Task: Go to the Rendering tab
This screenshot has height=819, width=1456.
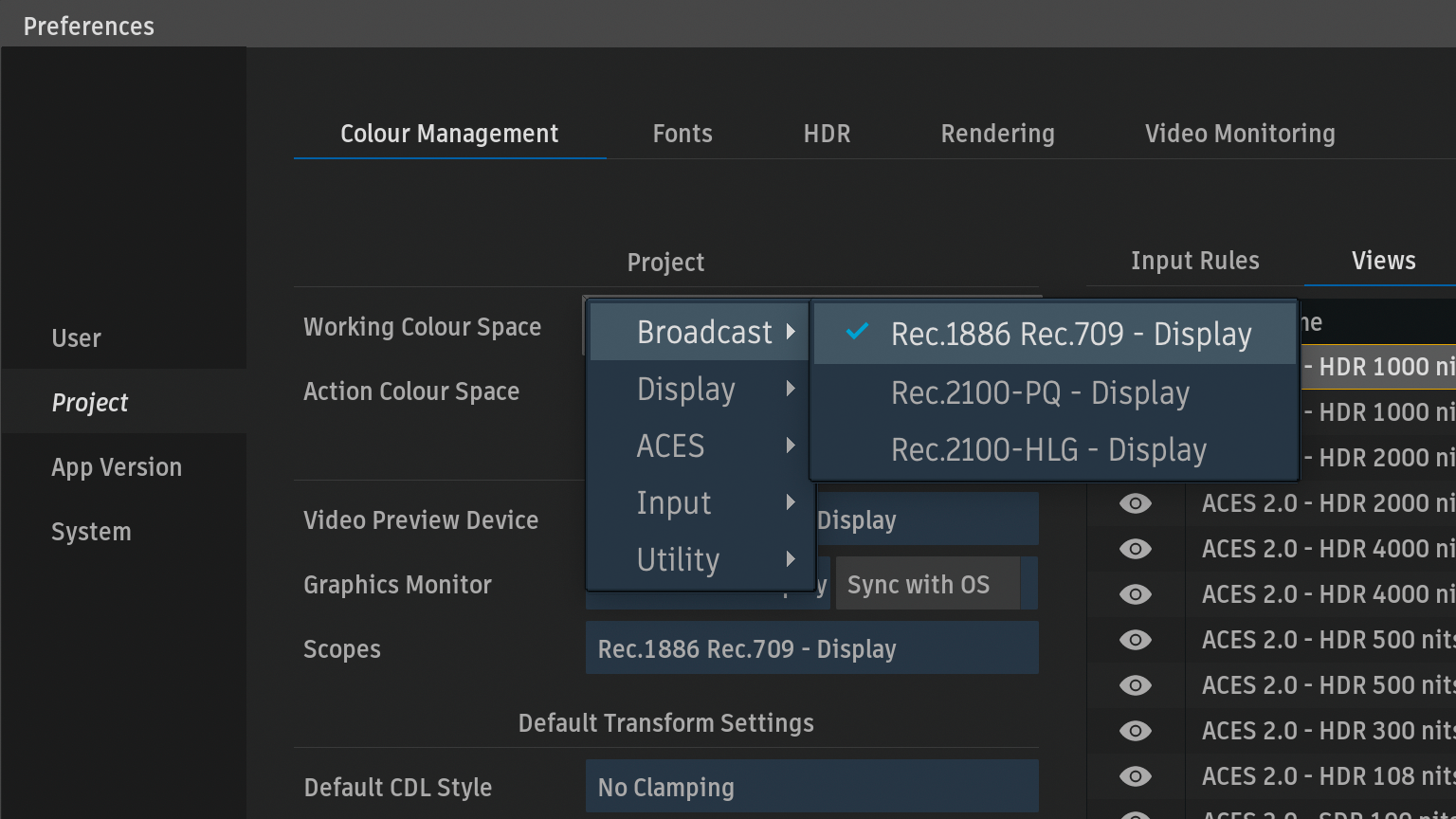Action: (997, 134)
